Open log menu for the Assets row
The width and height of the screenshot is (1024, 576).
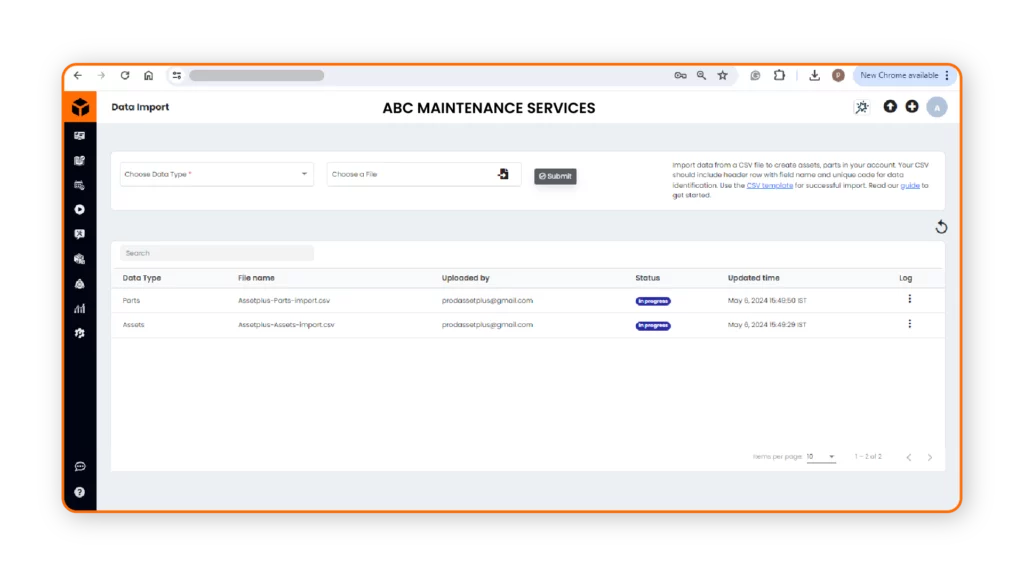point(910,324)
